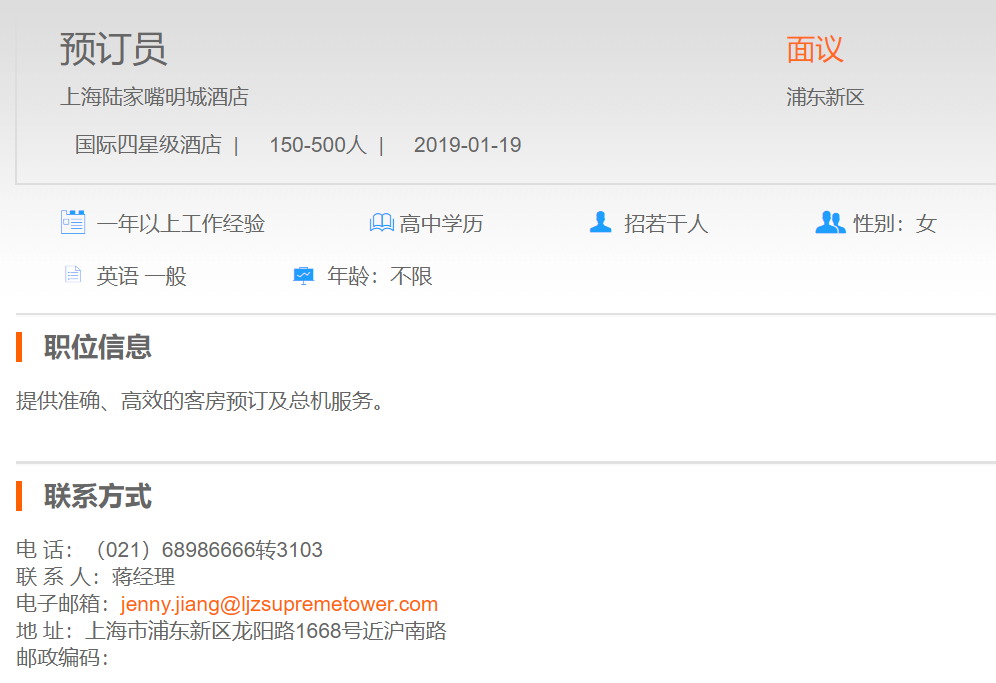The image size is (996, 683).
Task: Open the jenny.jiang@ljzsupremetower.com email link
Action: (279, 604)
